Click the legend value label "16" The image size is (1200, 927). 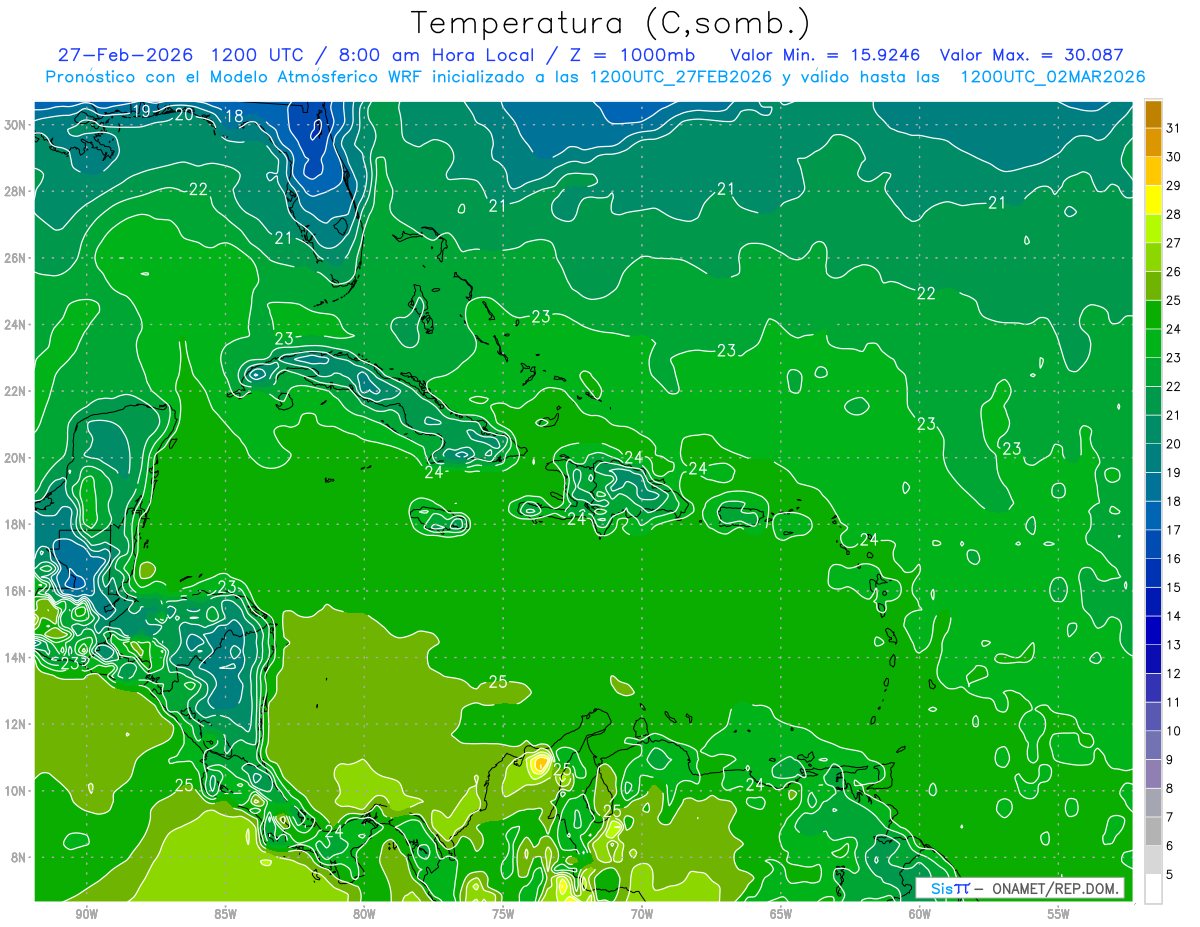tap(1174, 559)
